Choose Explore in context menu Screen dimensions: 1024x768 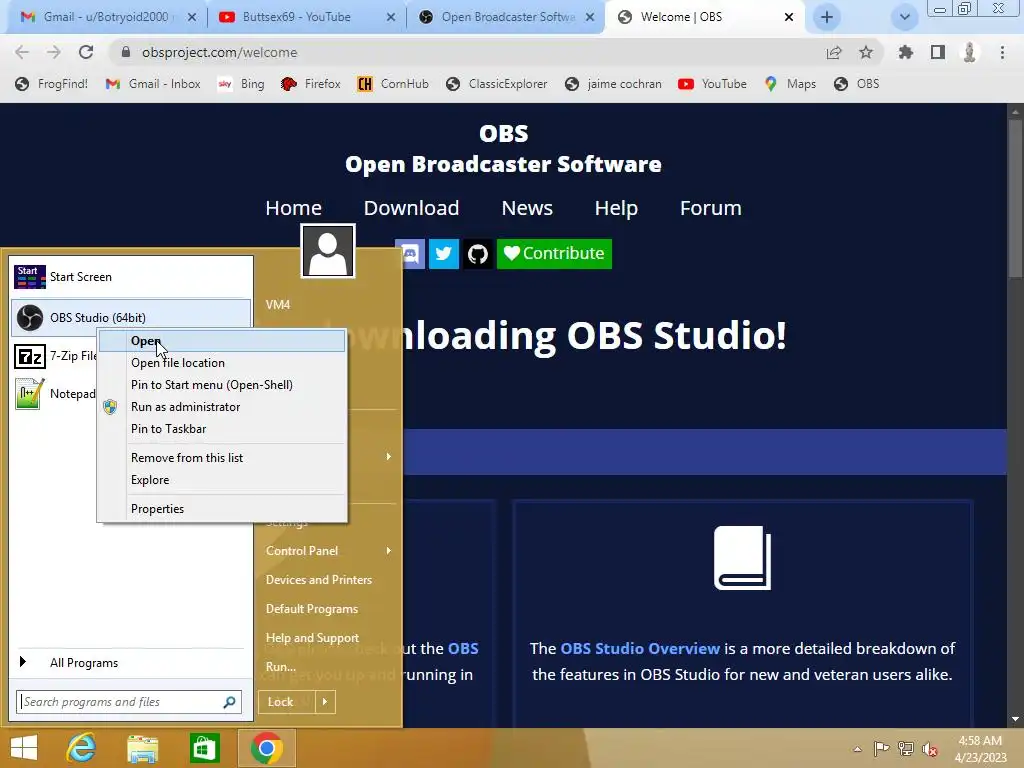click(222, 480)
